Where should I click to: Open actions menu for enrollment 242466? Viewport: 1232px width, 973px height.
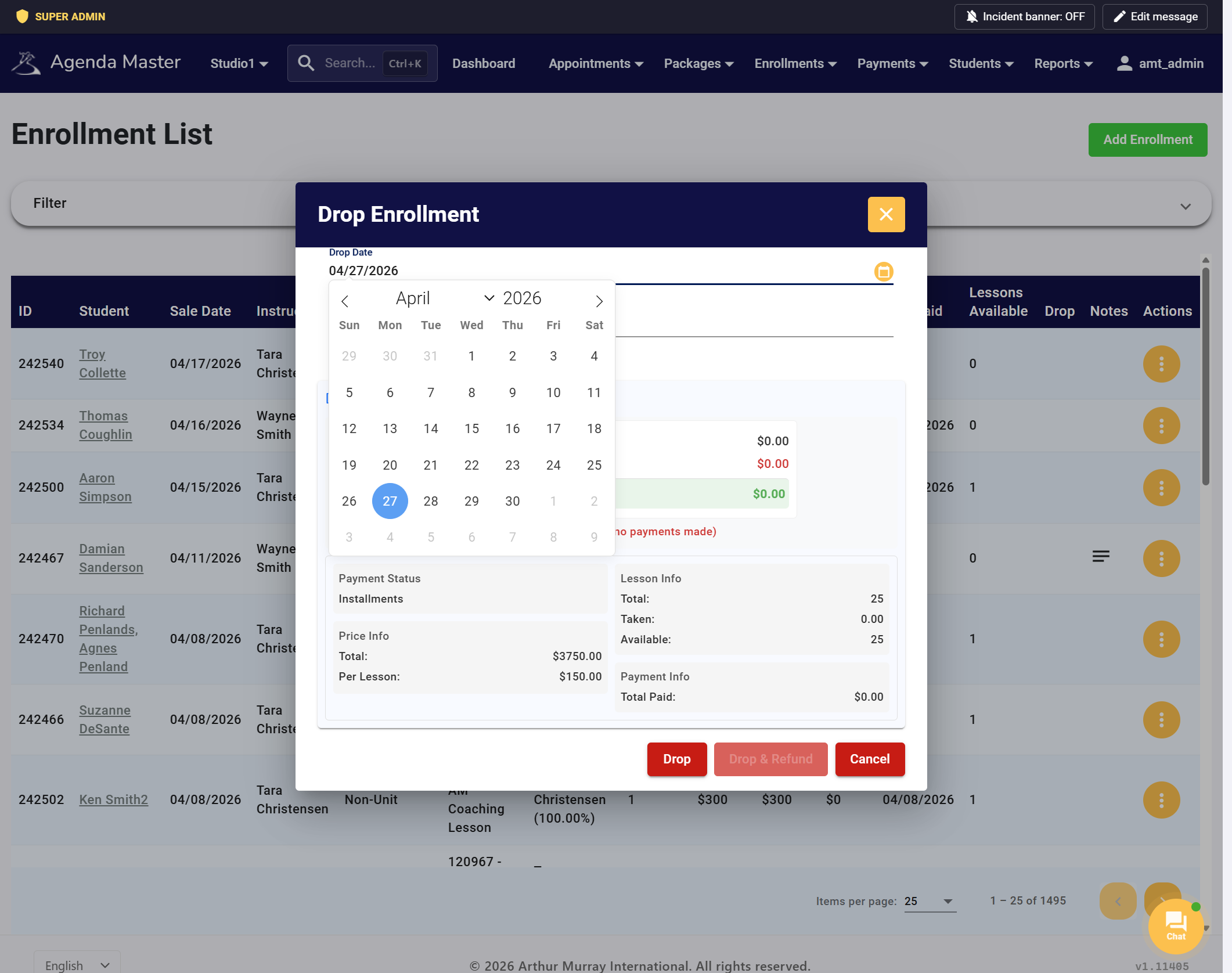point(1162,720)
